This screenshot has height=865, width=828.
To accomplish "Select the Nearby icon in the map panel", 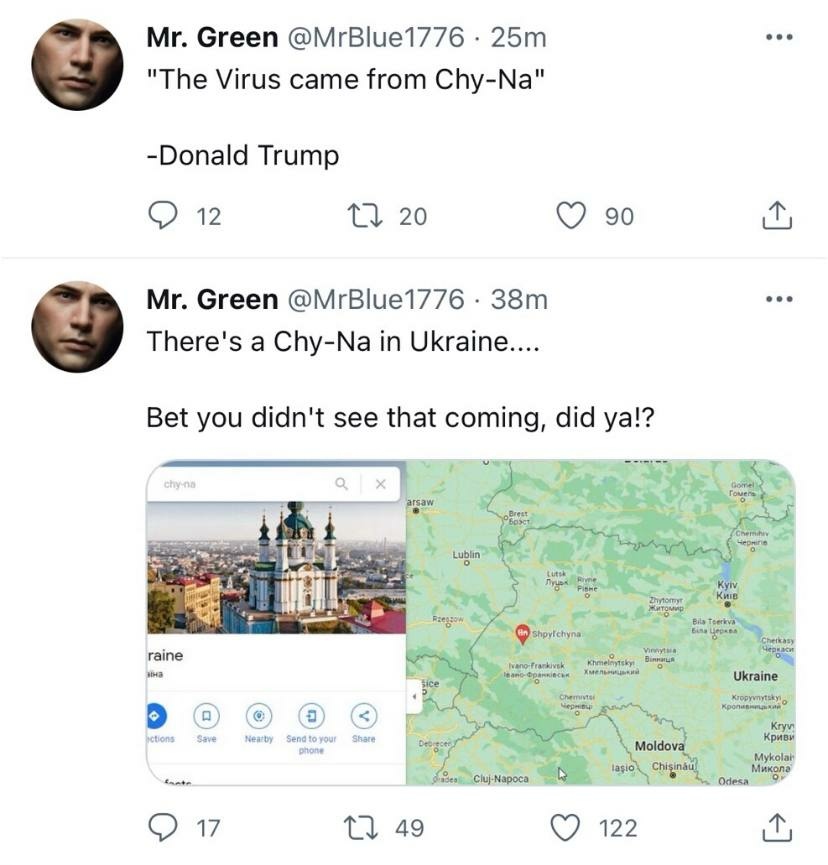I will 259,716.
